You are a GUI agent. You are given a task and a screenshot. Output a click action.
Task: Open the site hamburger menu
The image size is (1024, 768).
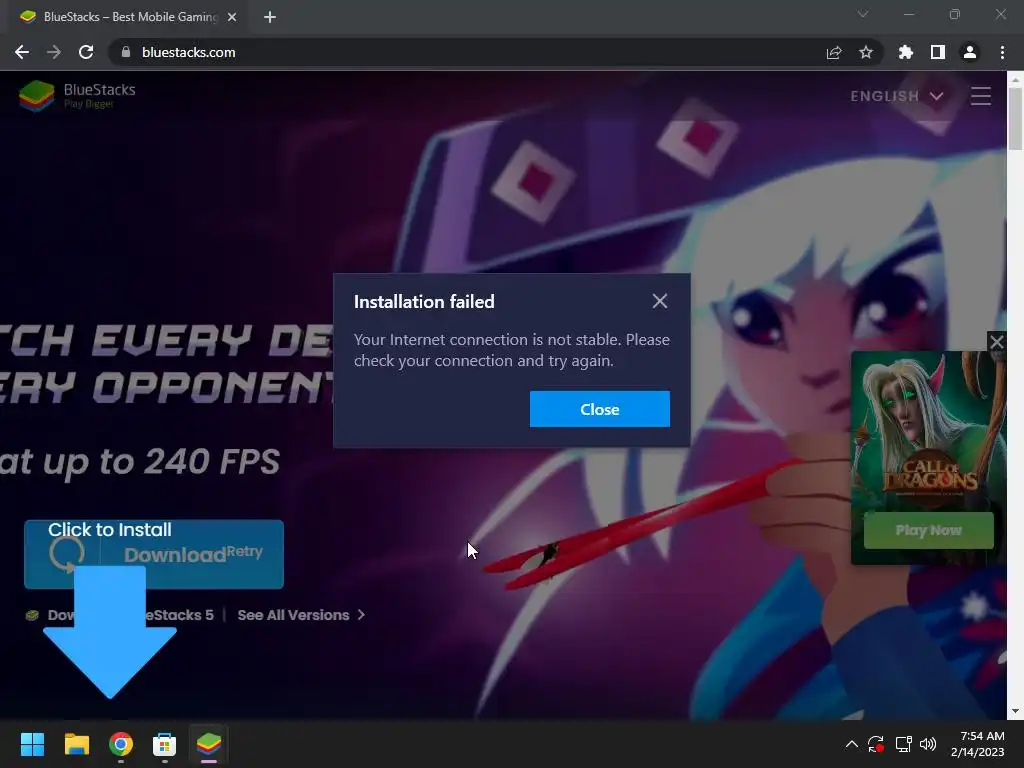click(980, 96)
